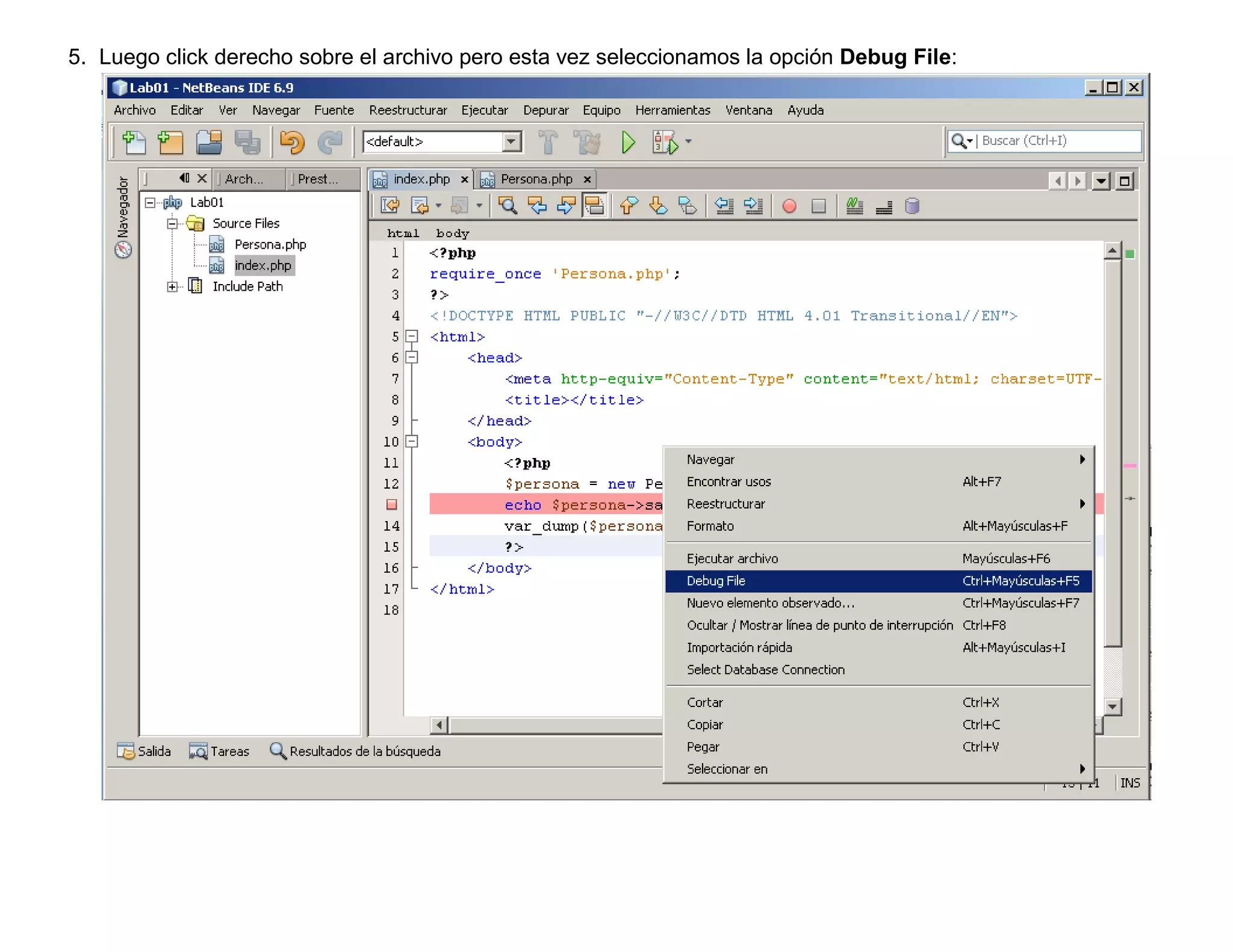
Task: Click Find Next Occurrence icon
Action: point(566,206)
